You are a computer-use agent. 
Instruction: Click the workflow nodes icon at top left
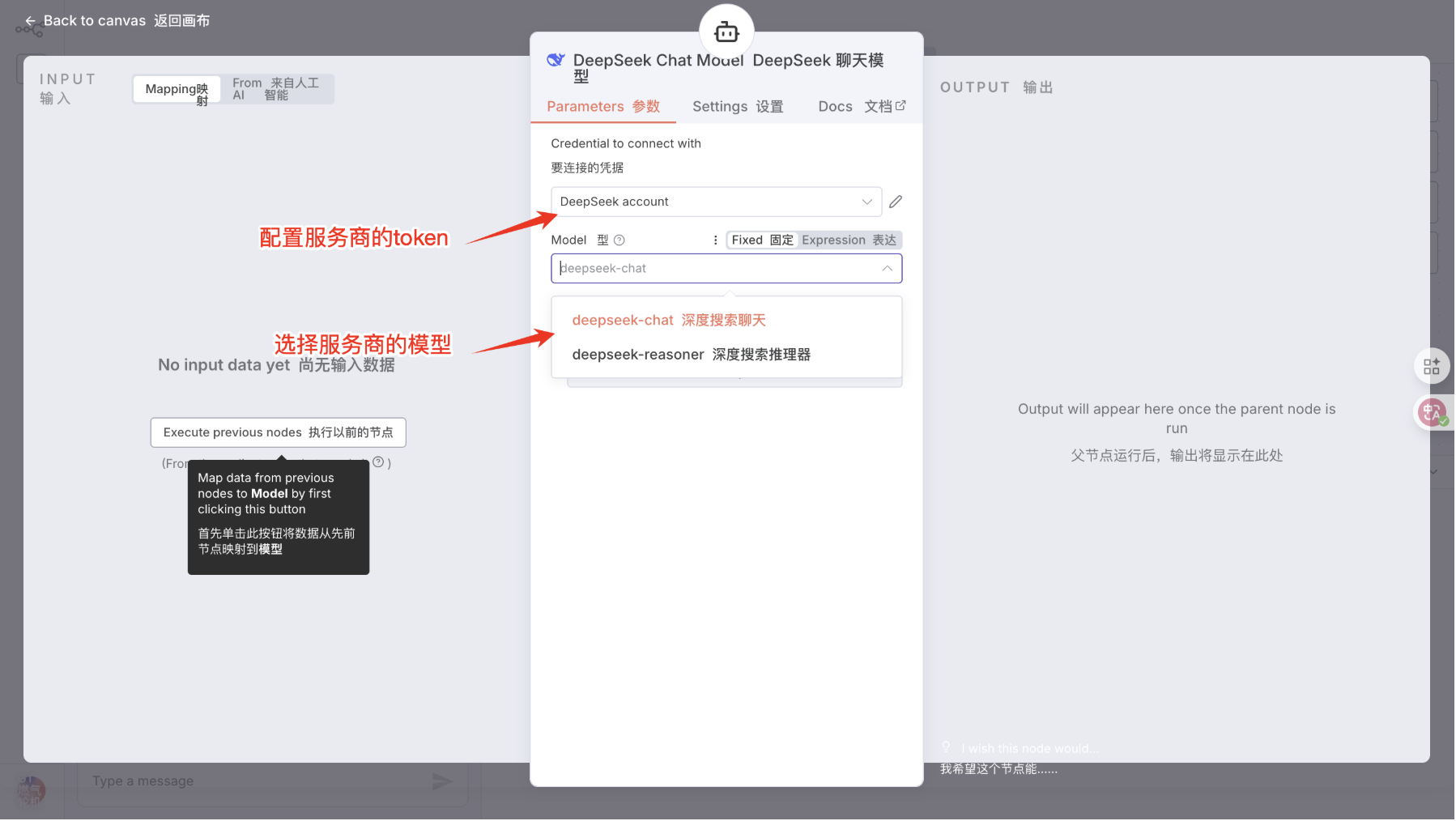[x=30, y=30]
